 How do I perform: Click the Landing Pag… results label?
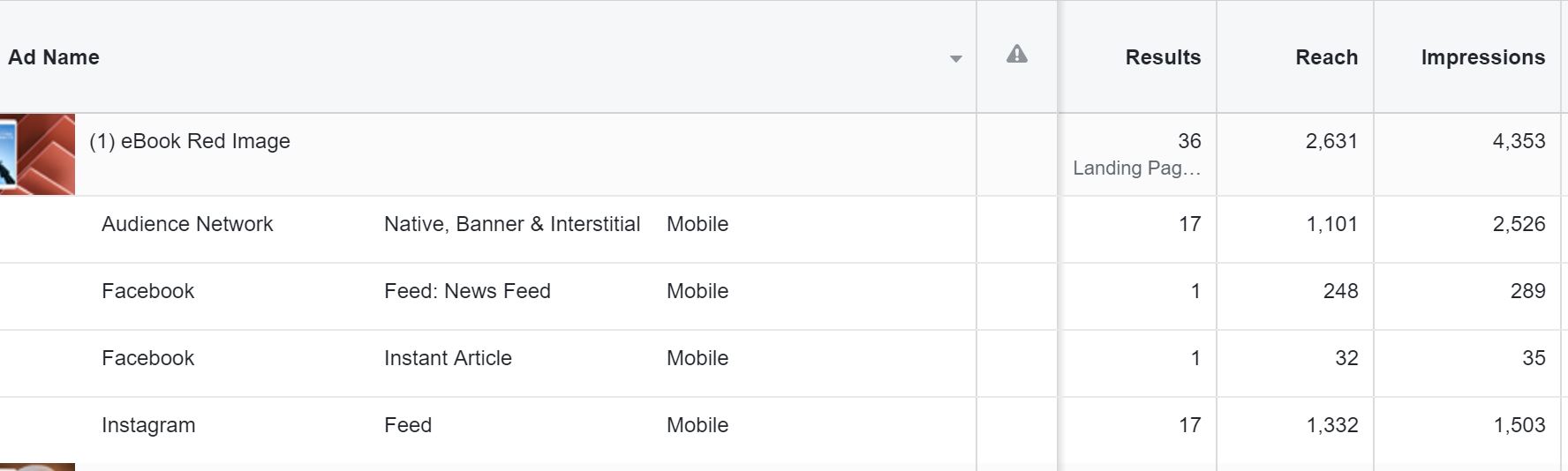pos(1136,168)
